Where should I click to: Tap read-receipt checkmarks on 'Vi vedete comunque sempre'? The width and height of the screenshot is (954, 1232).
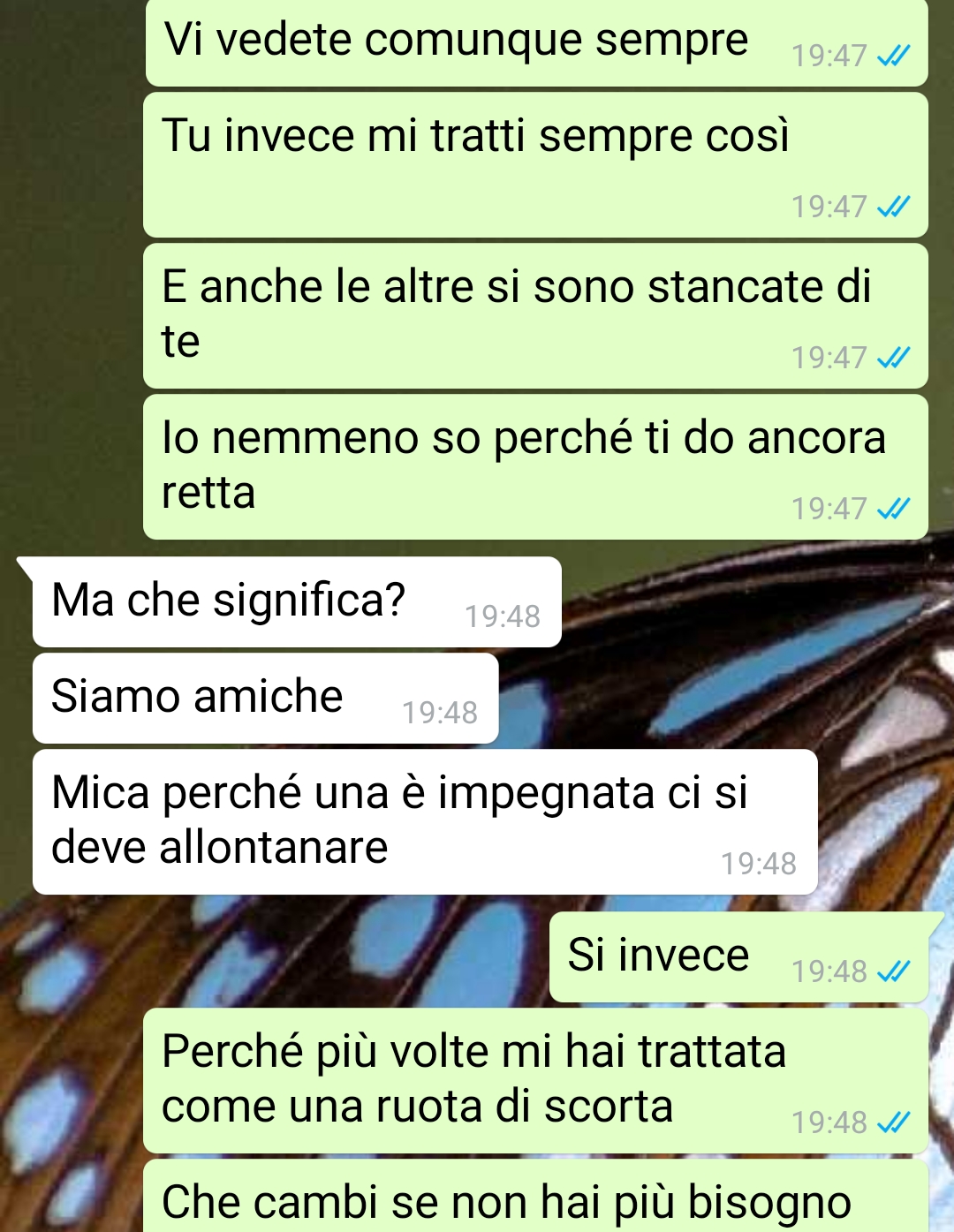click(x=893, y=57)
